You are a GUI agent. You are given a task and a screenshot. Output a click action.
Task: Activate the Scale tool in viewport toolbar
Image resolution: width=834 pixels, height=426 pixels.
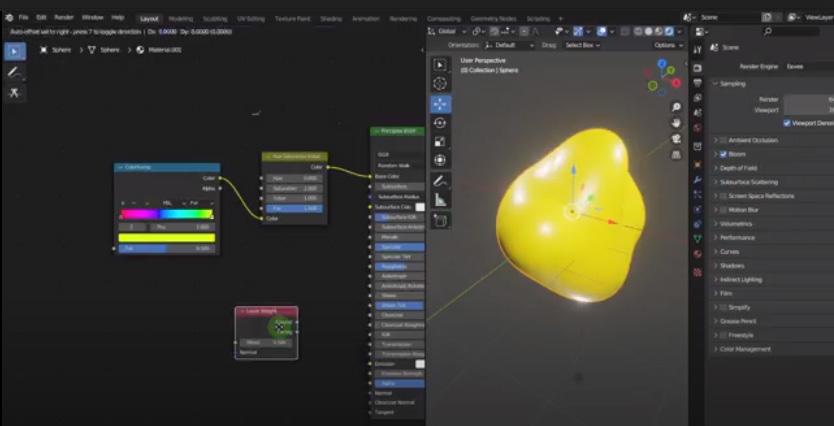(x=440, y=141)
